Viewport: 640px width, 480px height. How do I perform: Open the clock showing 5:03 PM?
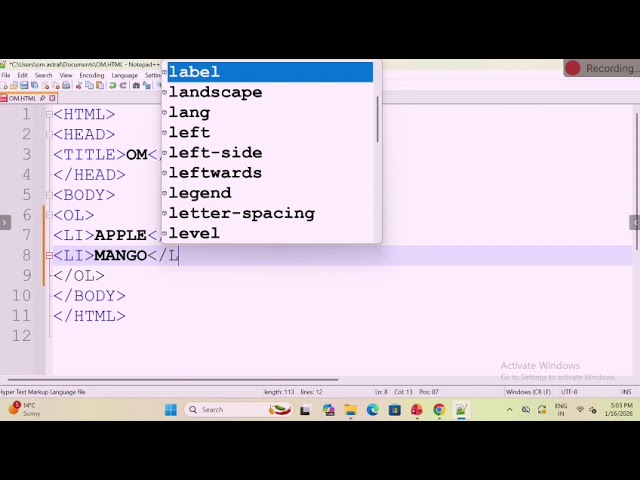(x=621, y=409)
